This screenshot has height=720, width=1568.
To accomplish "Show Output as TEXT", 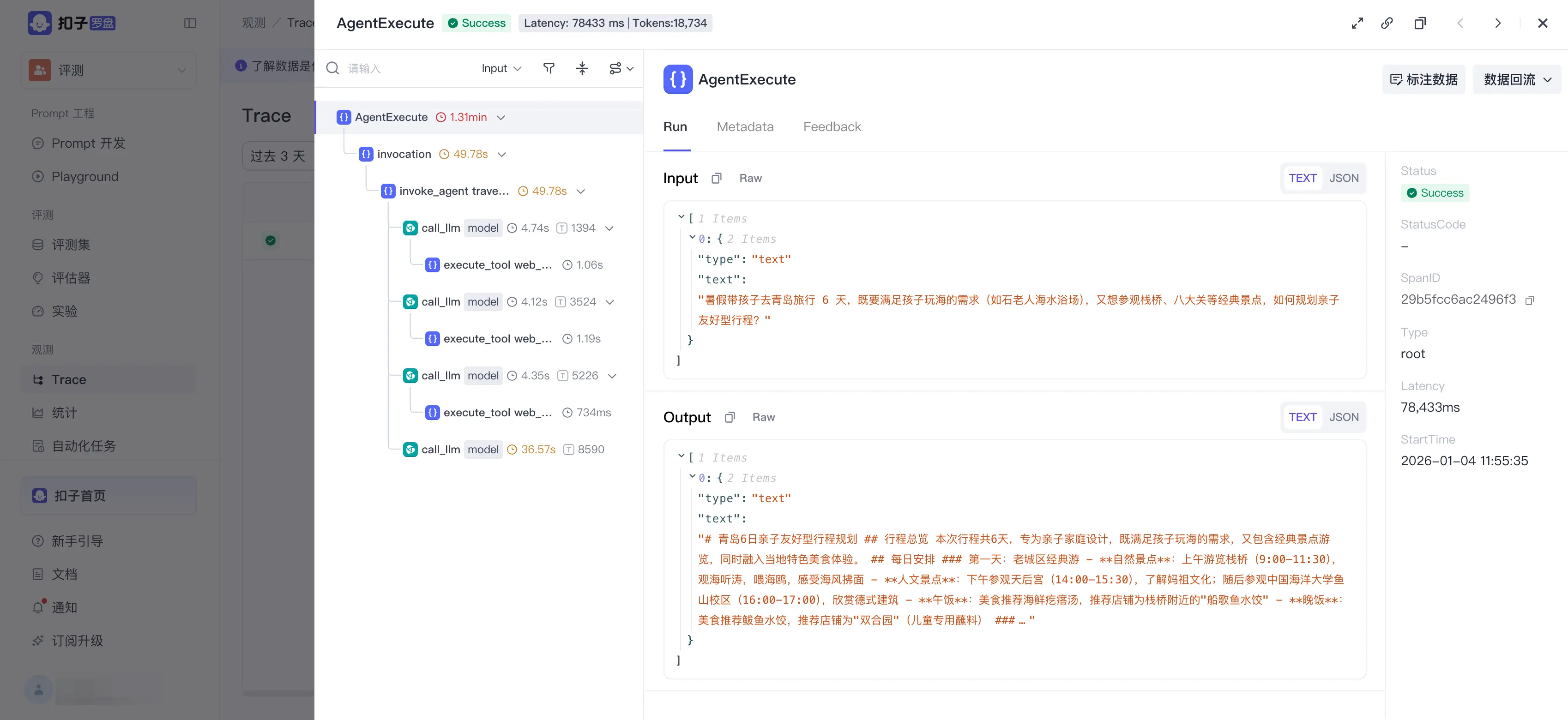I will point(1302,418).
